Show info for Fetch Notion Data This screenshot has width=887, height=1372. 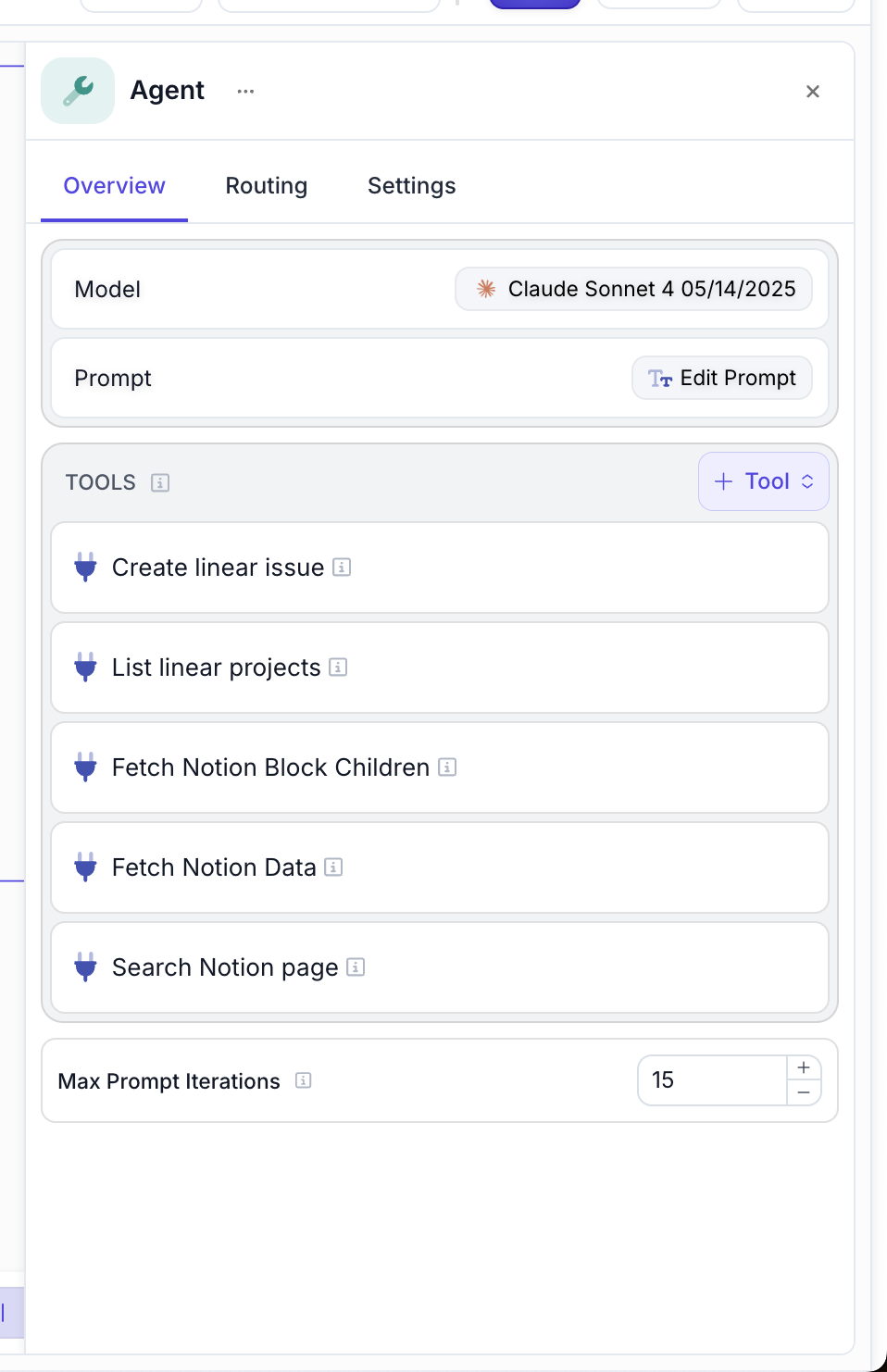tap(333, 867)
